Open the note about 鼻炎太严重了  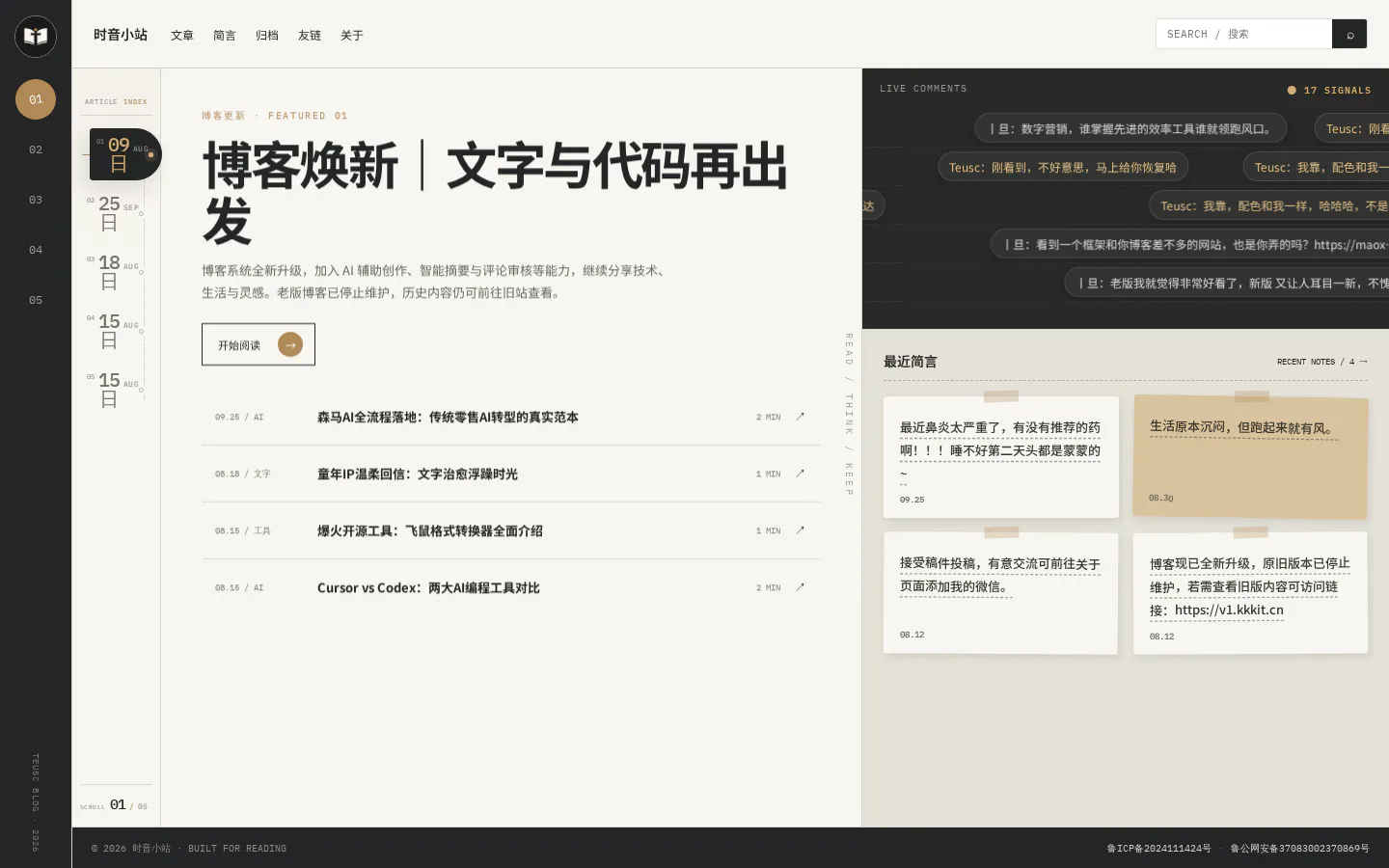1001,457
